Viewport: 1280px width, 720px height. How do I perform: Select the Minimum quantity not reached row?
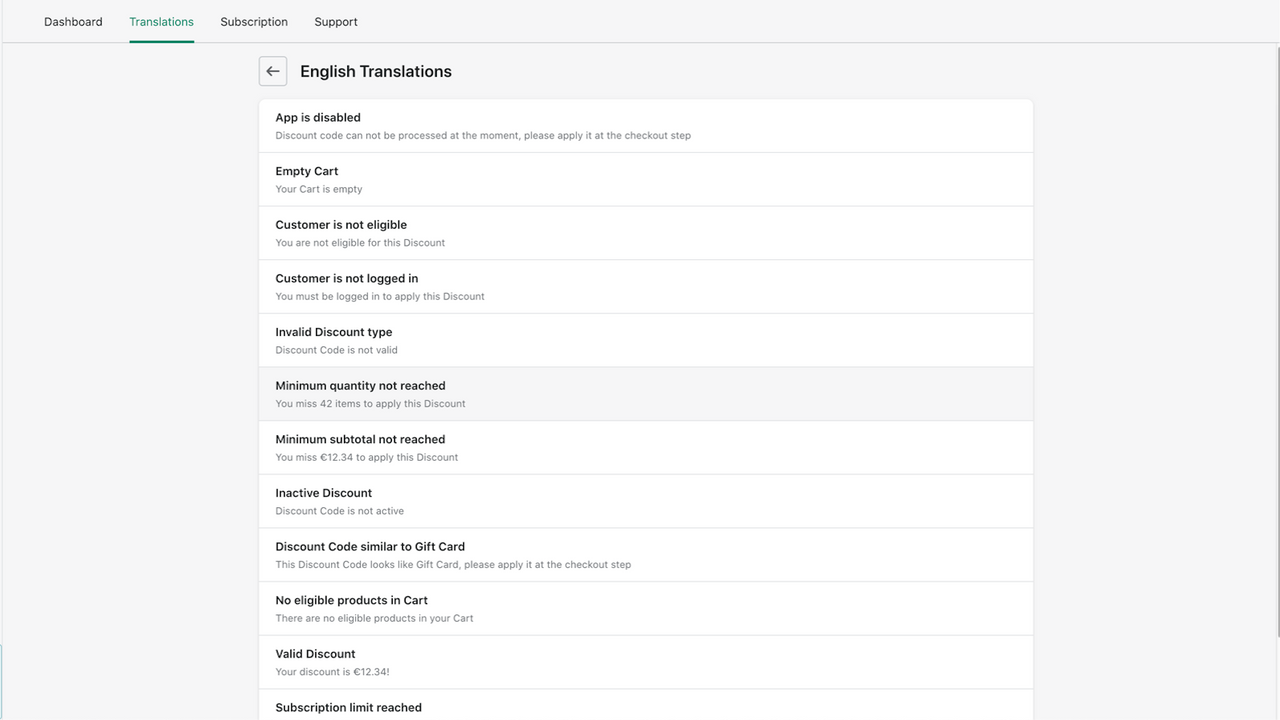pos(646,393)
